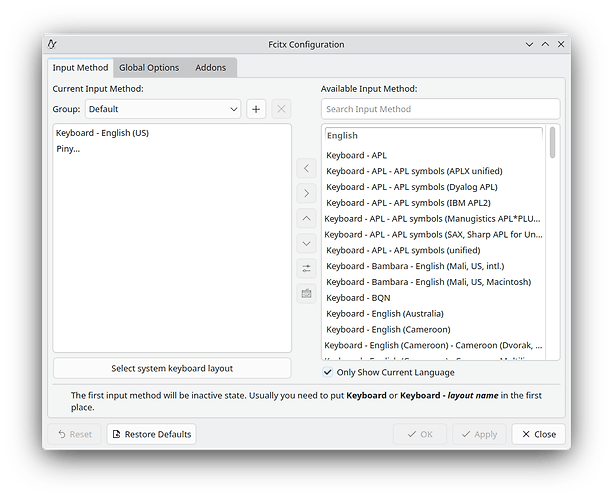Screen dimensions: 613x500
Task: Select Keyboard - APL - APL symbols (unified)
Action: click(434, 250)
